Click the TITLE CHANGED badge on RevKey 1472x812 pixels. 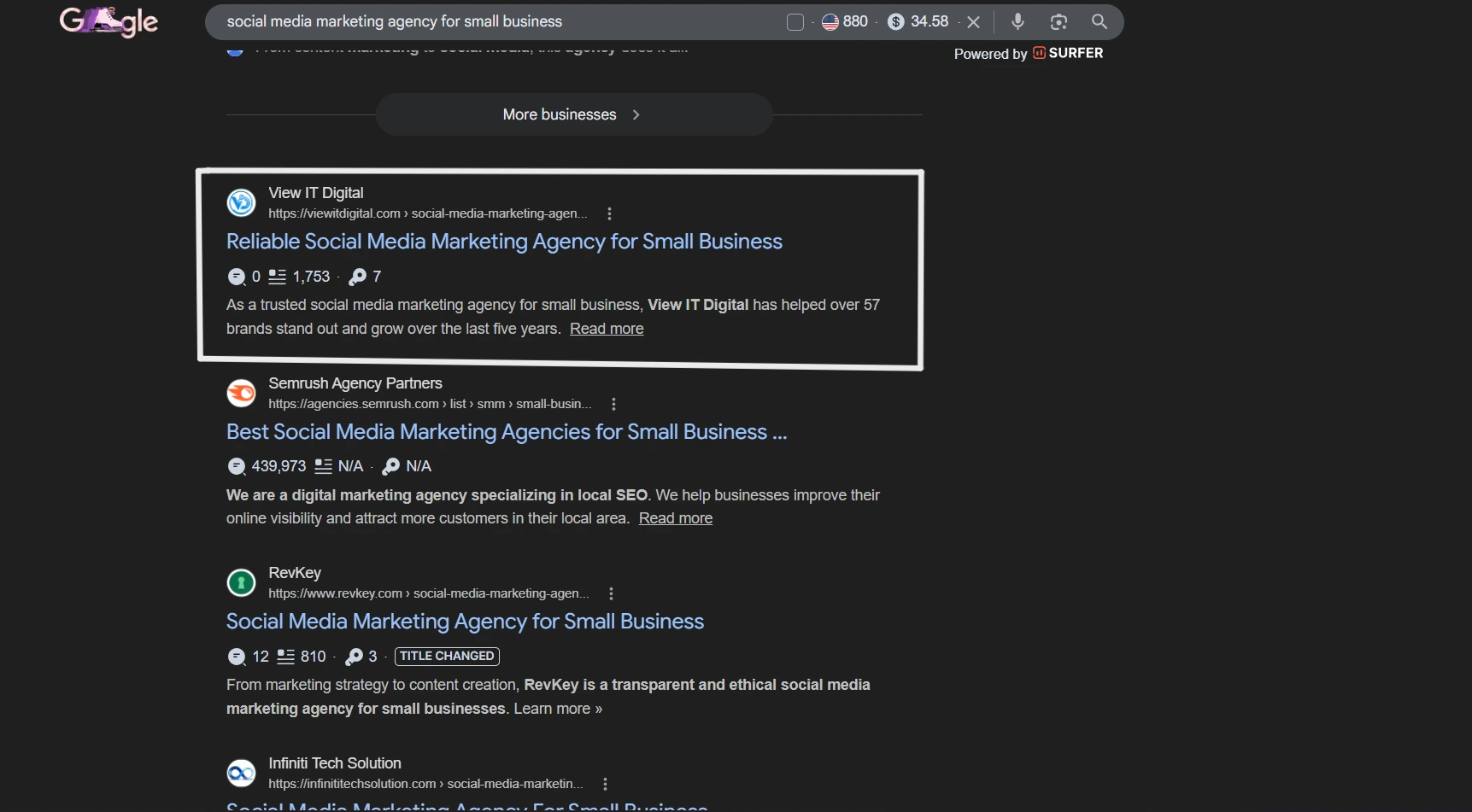point(447,657)
